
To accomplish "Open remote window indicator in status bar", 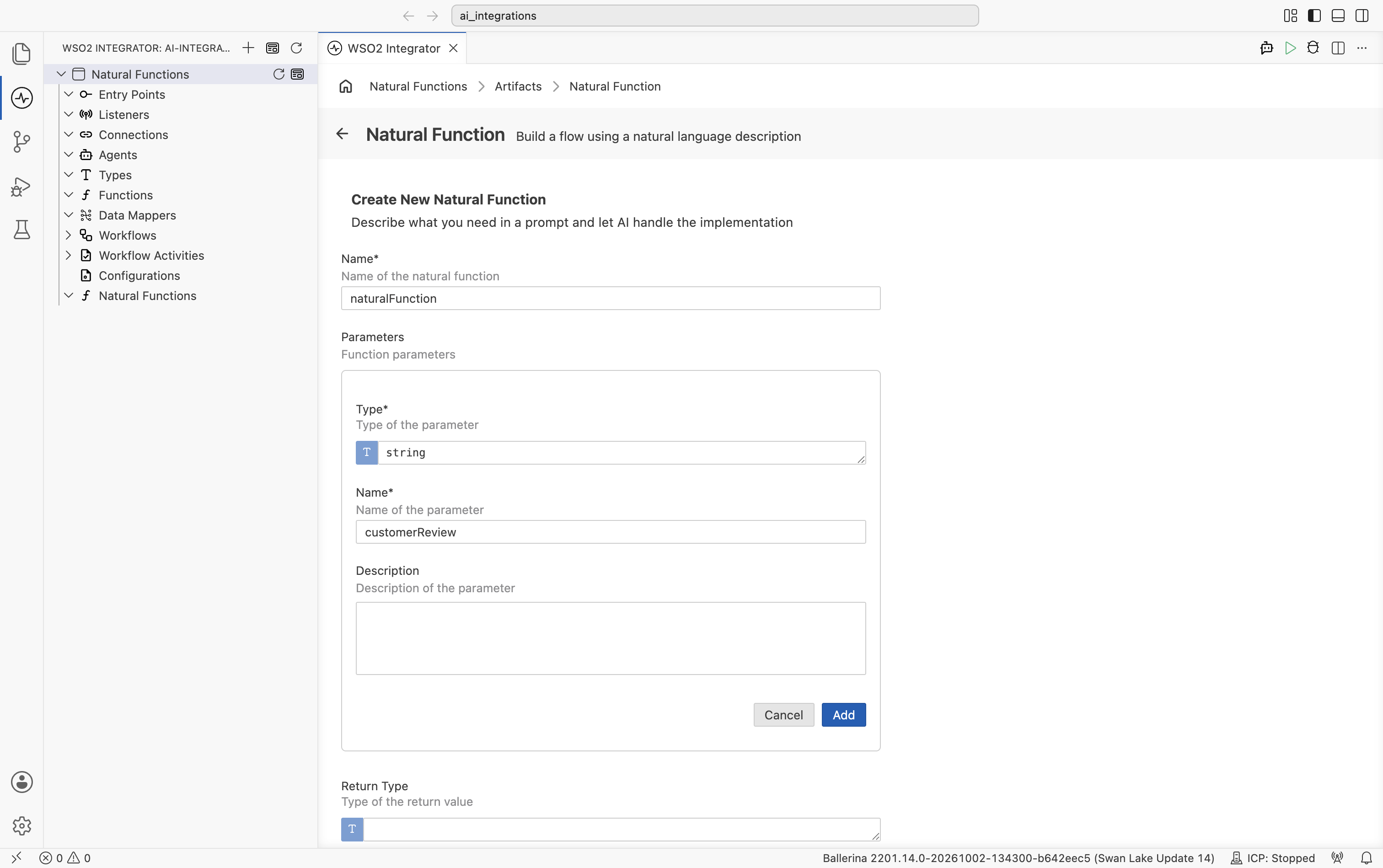I will coord(16,857).
